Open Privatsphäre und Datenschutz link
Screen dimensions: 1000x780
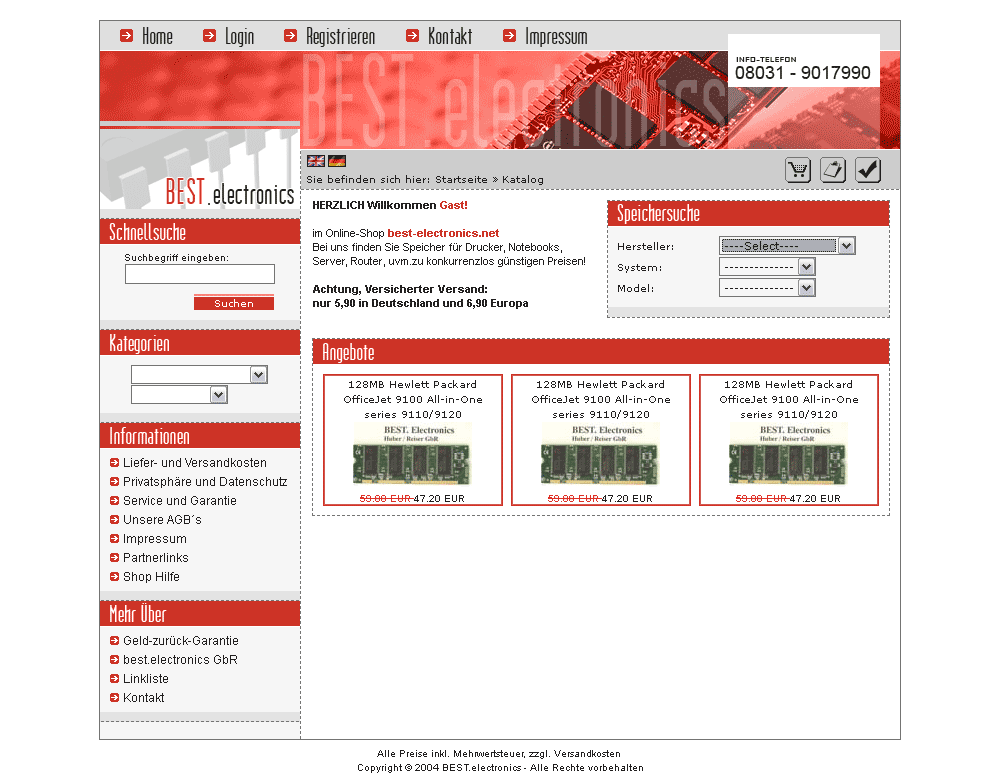click(205, 482)
